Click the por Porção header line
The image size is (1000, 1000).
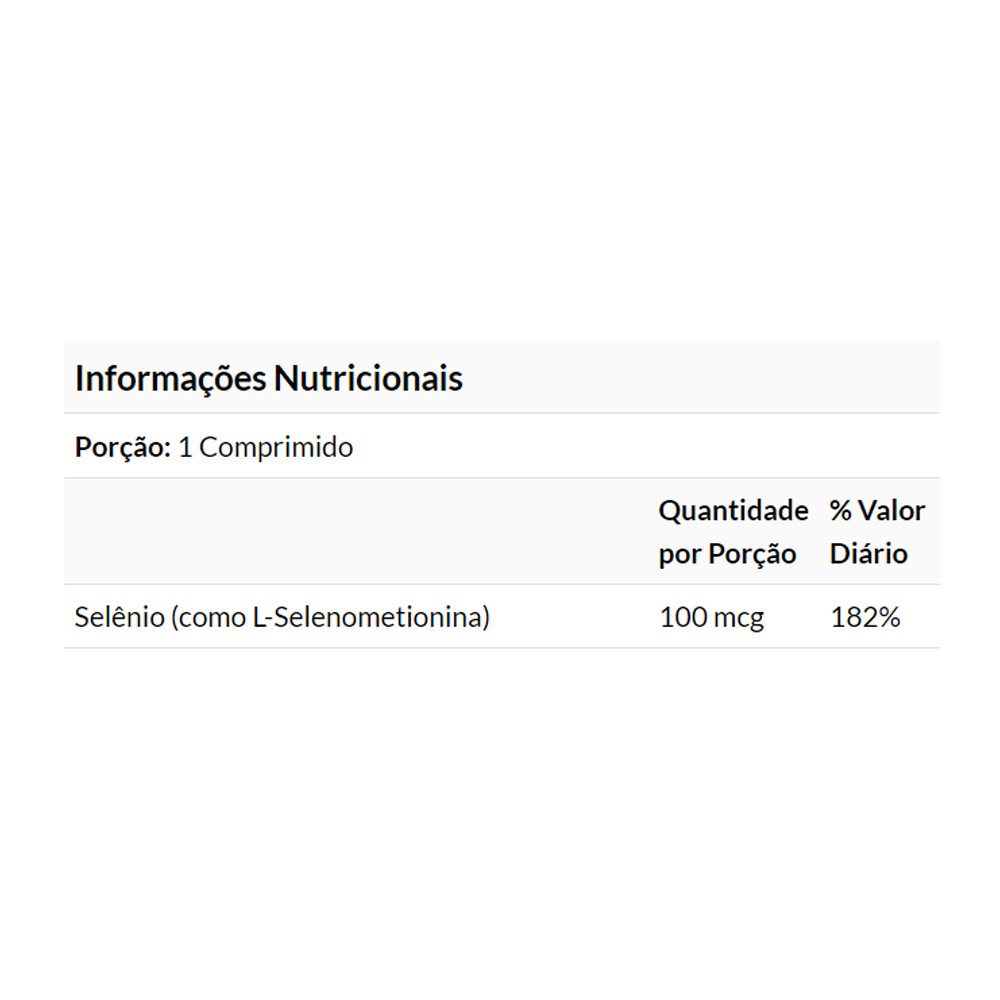tap(727, 554)
